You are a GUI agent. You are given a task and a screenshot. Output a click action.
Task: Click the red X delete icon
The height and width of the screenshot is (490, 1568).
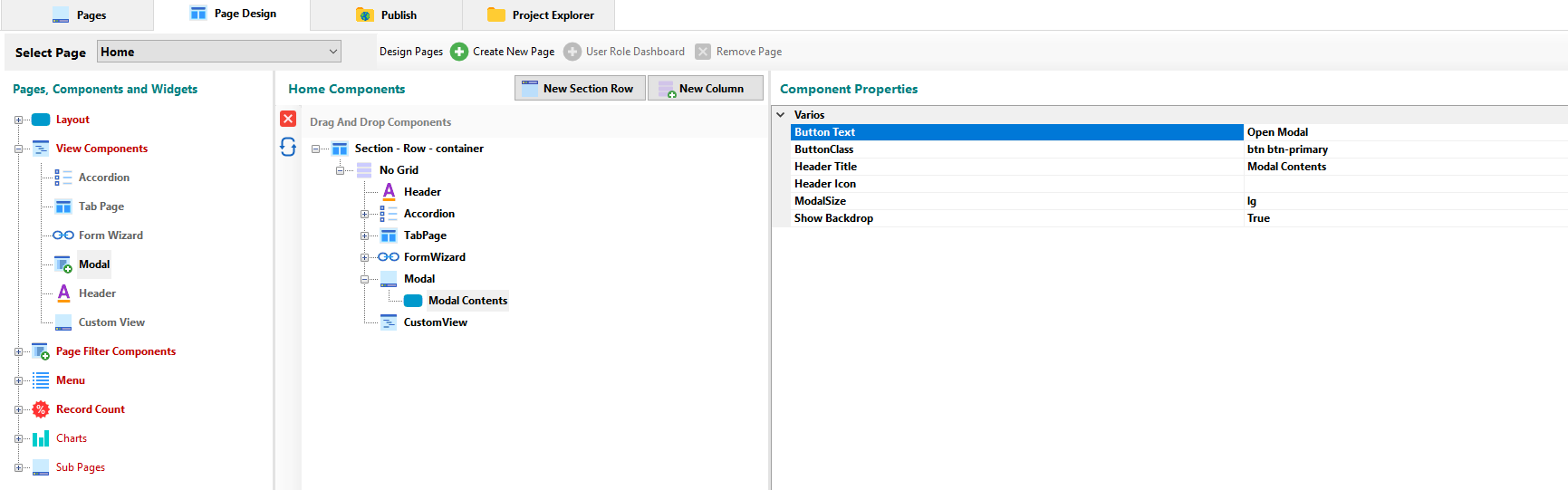(x=288, y=119)
